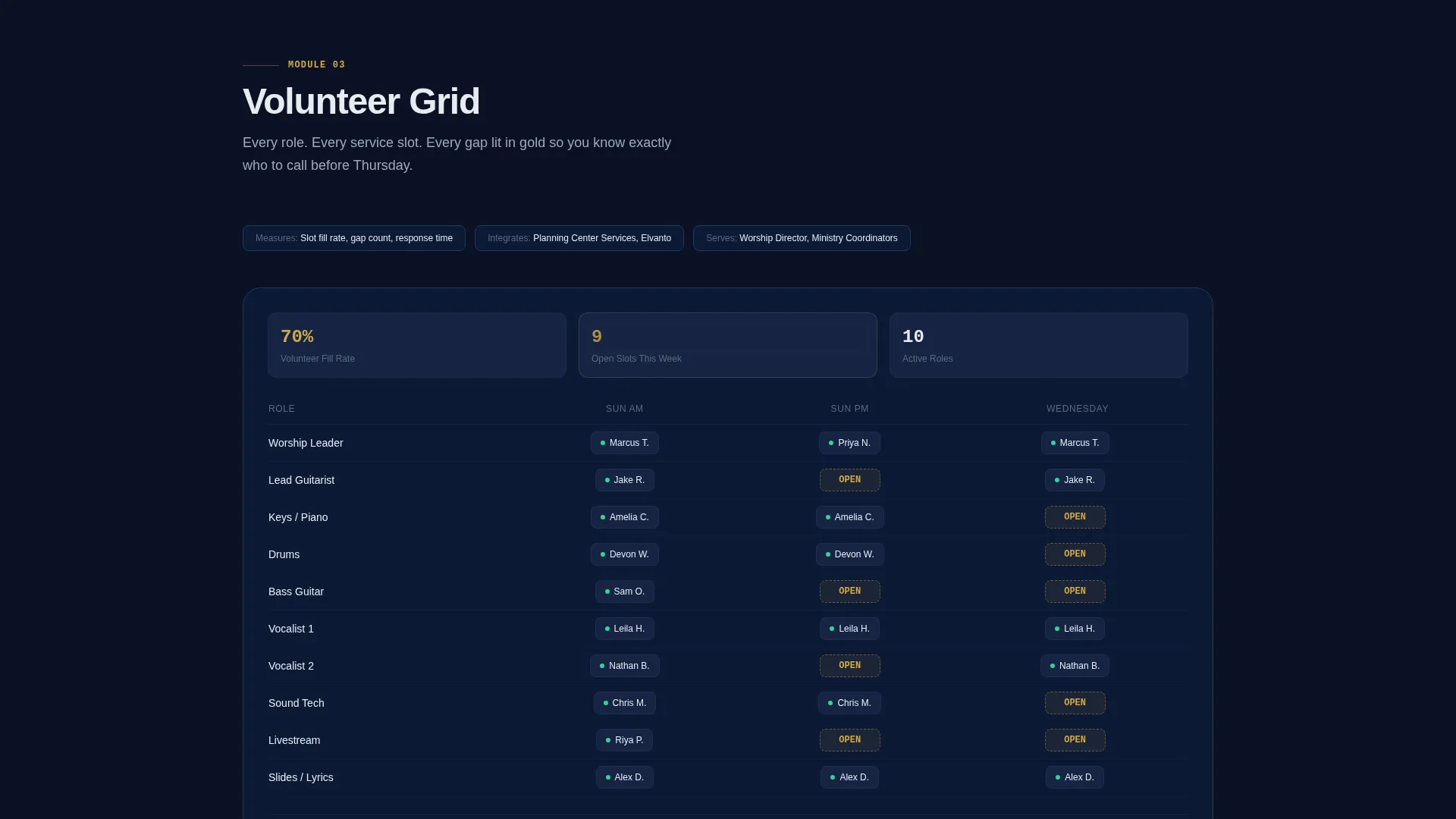The width and height of the screenshot is (1456, 819).
Task: Select the Measures info tag
Action: click(x=354, y=238)
